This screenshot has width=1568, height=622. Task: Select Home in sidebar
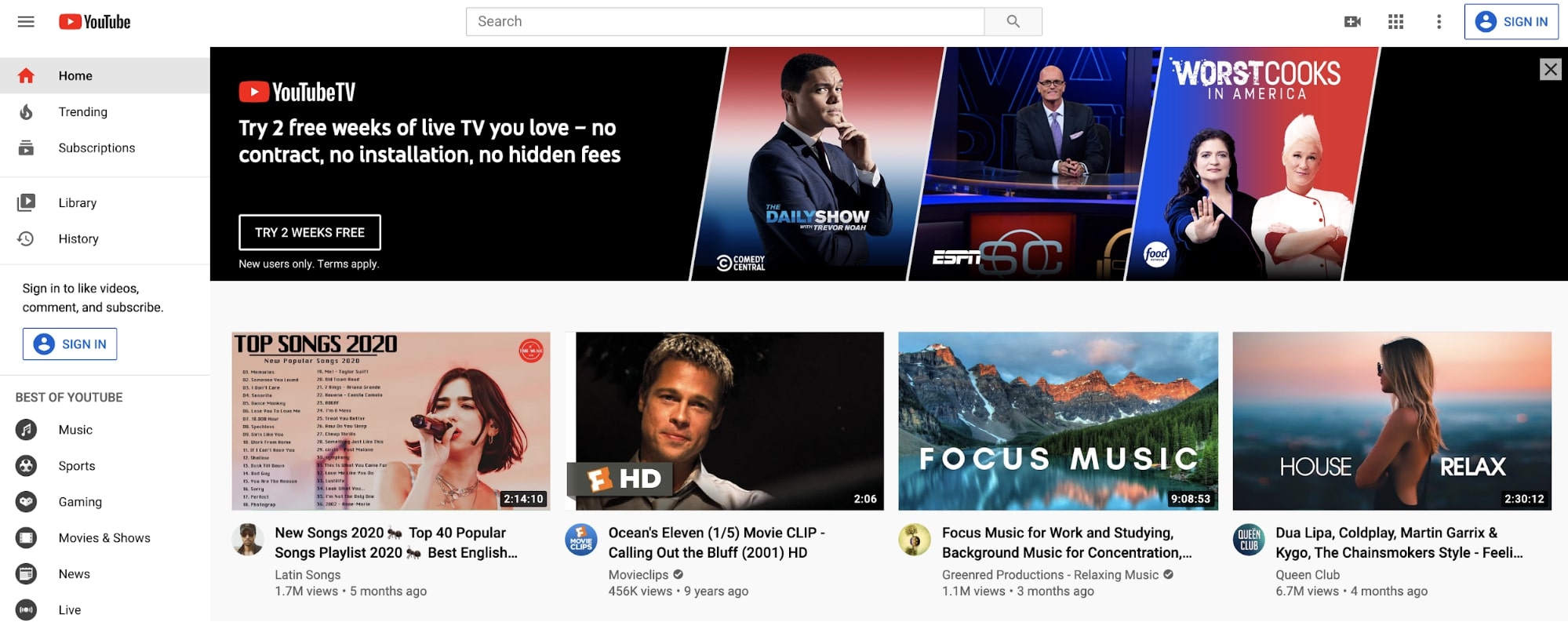[x=105, y=75]
